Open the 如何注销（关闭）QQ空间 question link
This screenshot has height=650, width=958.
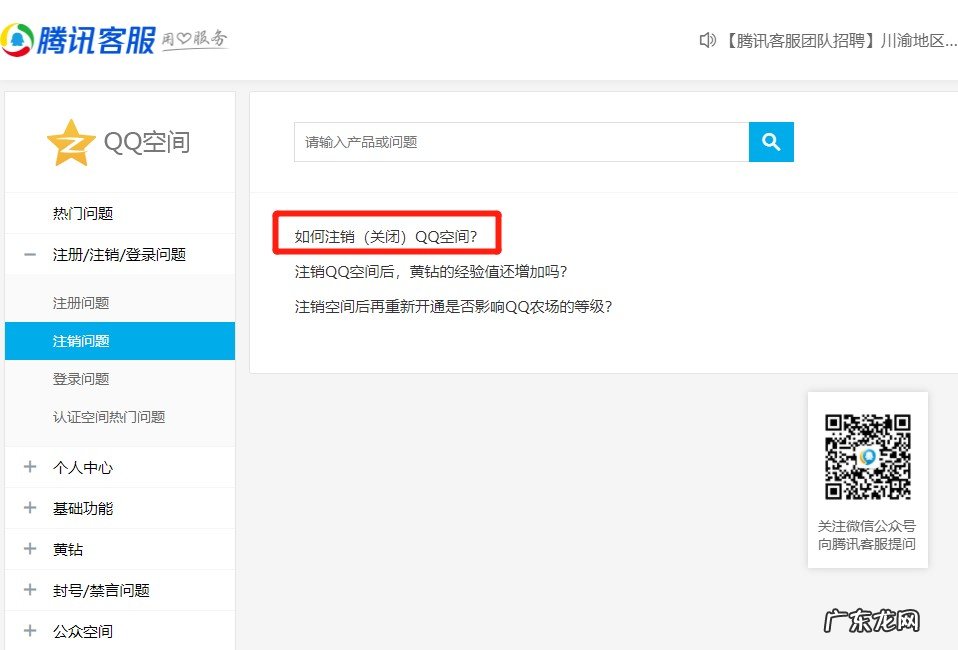pyautogui.click(x=386, y=237)
